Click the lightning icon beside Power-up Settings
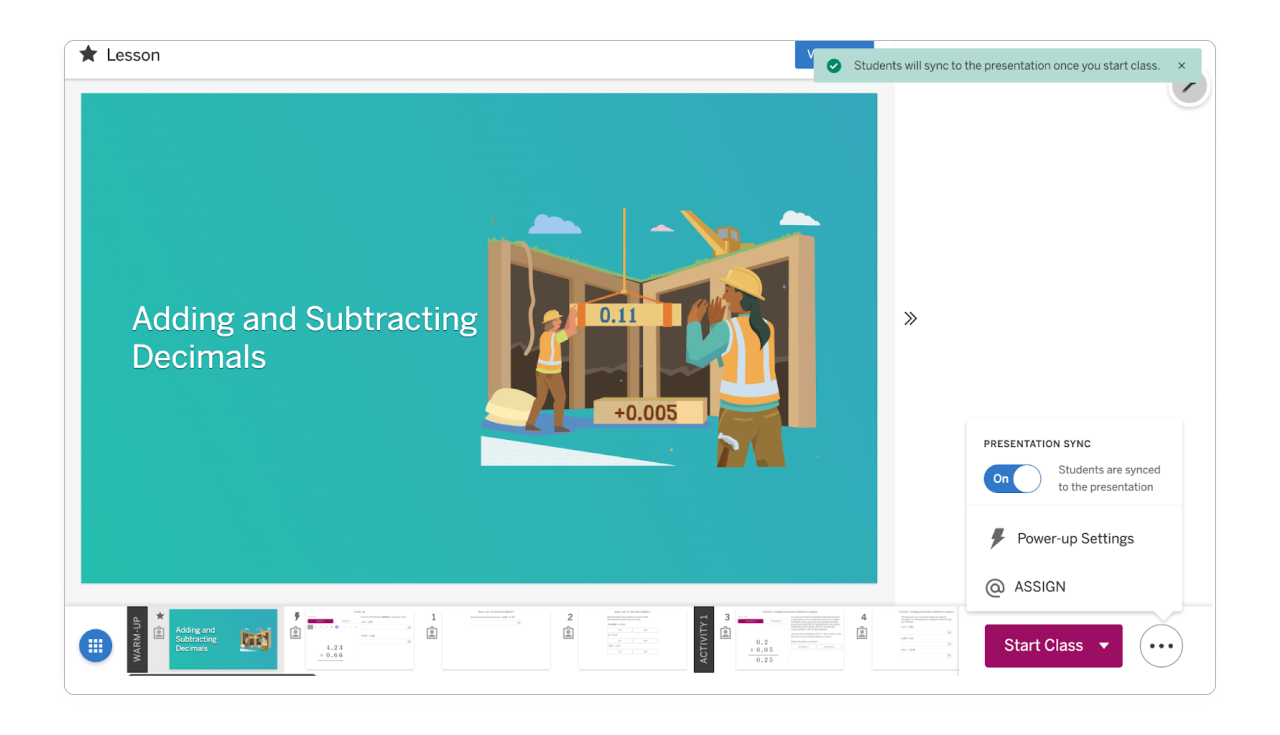The width and height of the screenshot is (1280, 735). pos(997,539)
